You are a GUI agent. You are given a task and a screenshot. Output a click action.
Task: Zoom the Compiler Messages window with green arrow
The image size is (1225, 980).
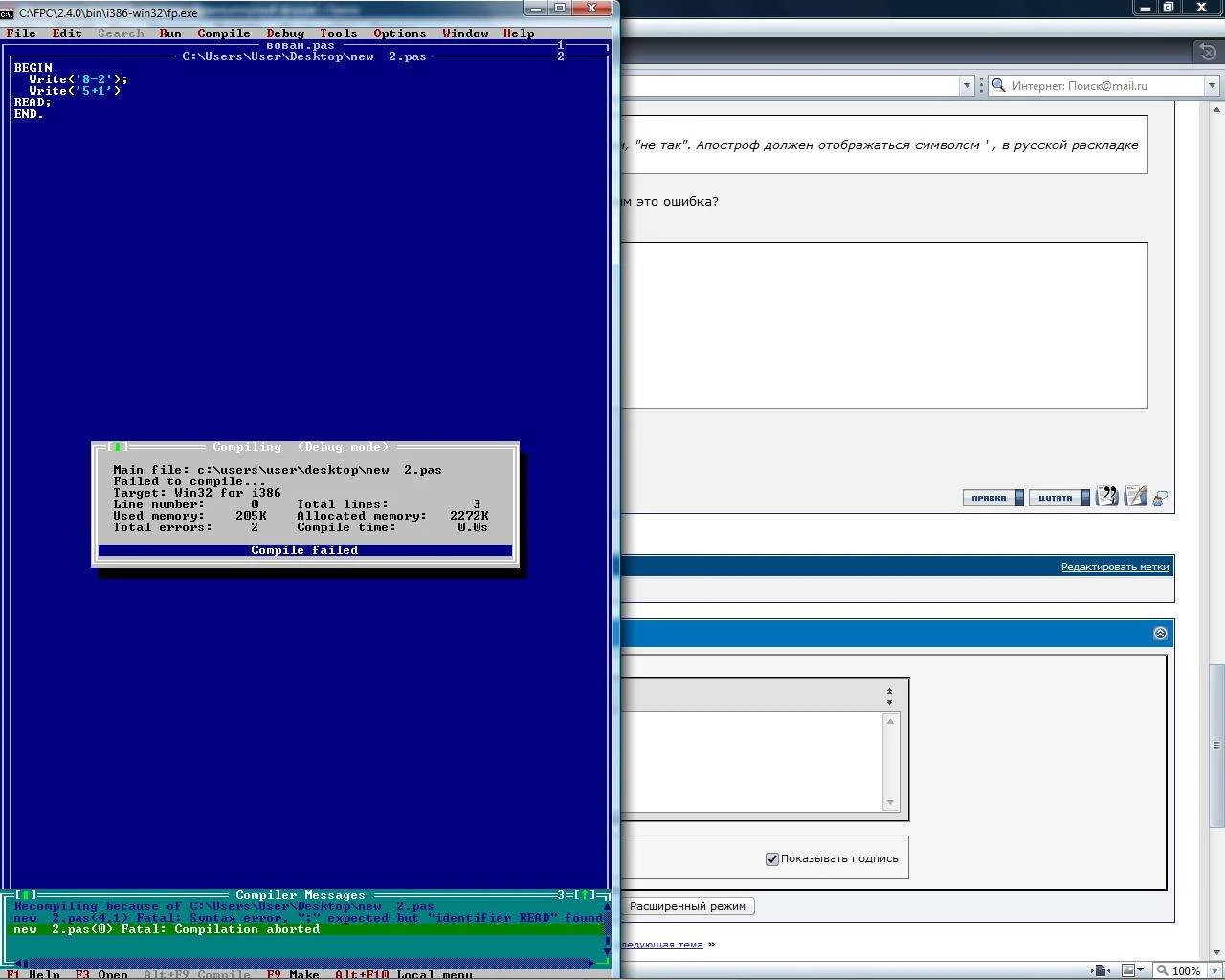pyautogui.click(x=584, y=895)
